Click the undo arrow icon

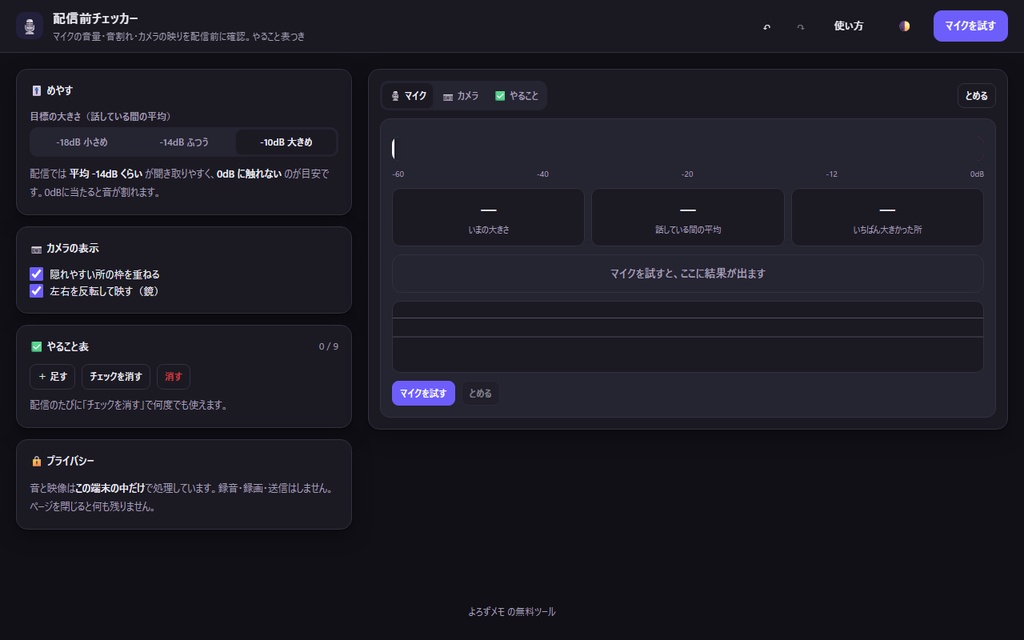click(767, 27)
